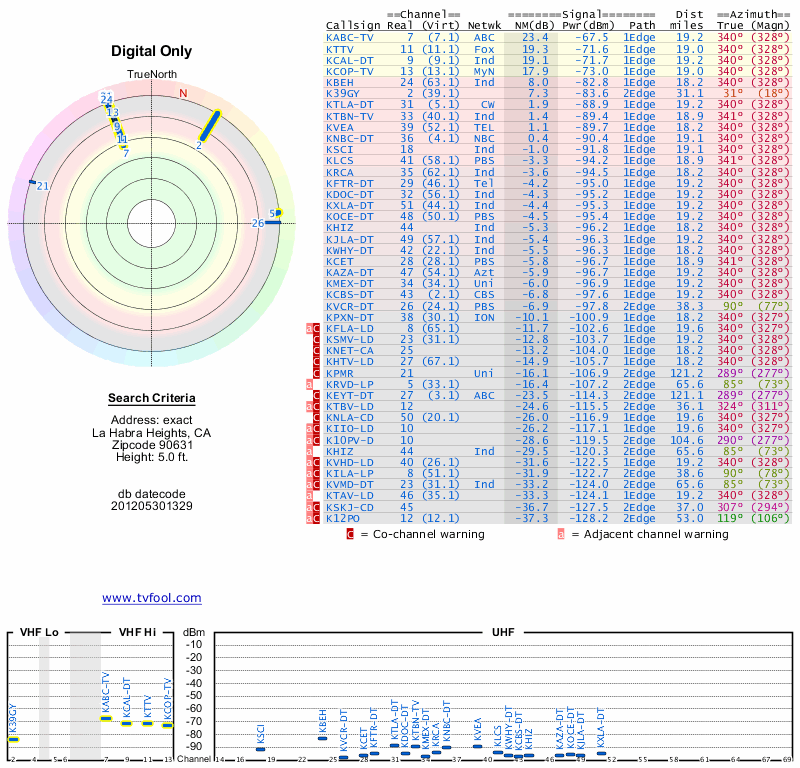Click red co-channel warning legend icon
The height and width of the screenshot is (768, 800).
tap(349, 534)
